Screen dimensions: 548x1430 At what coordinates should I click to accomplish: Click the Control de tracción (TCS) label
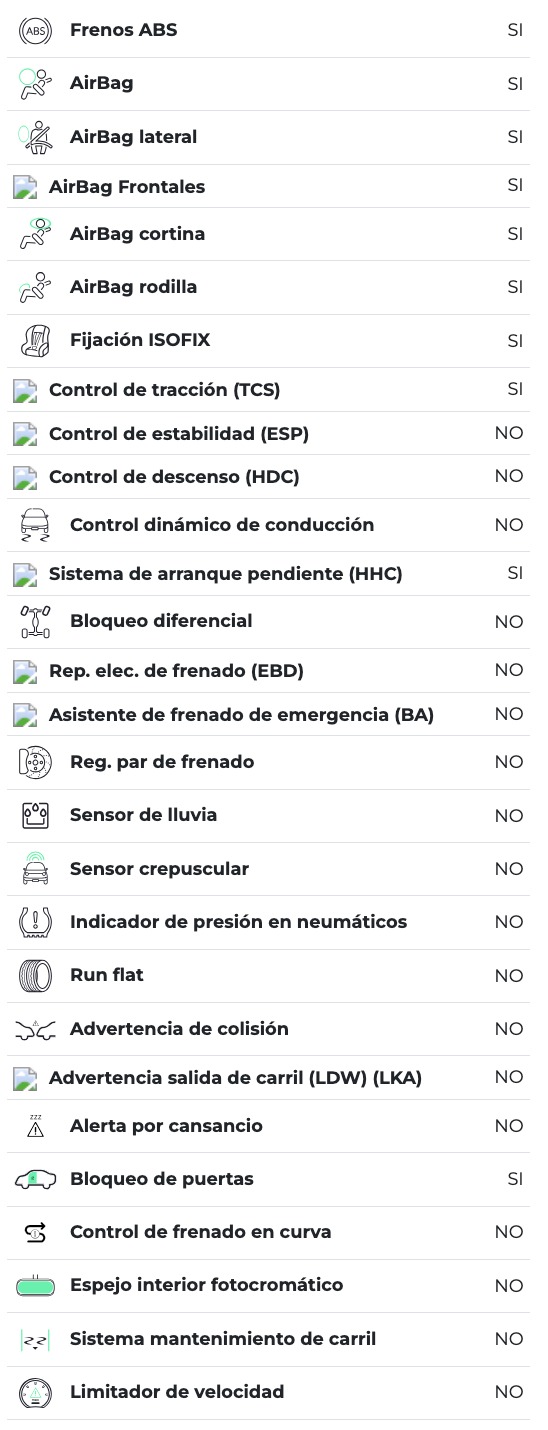click(164, 390)
